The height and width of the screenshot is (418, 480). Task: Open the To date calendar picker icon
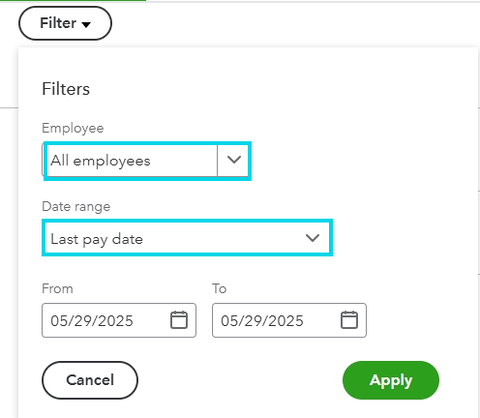pos(349,320)
